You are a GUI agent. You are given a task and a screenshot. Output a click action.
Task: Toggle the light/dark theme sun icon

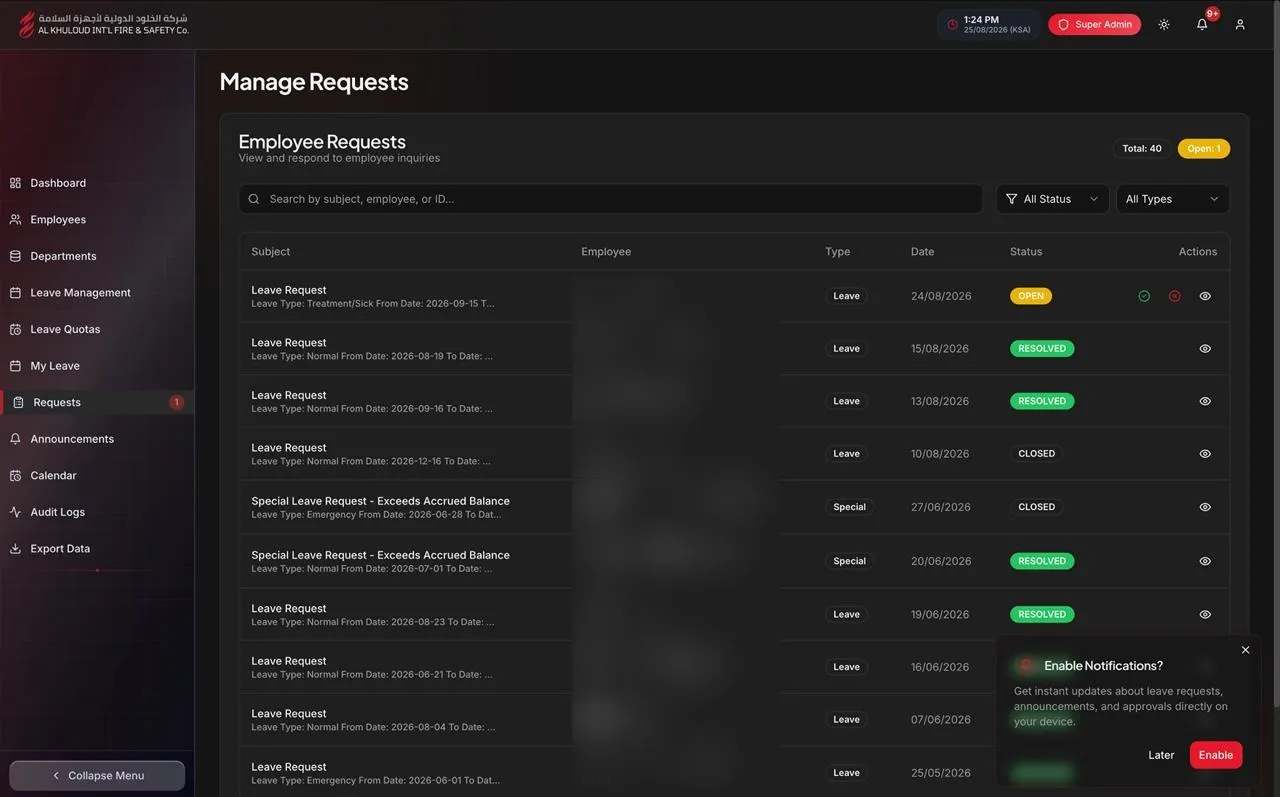click(1164, 25)
